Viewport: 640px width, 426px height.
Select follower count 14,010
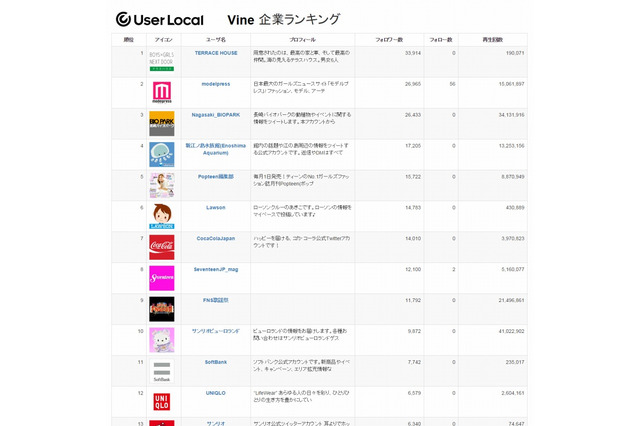[413, 239]
